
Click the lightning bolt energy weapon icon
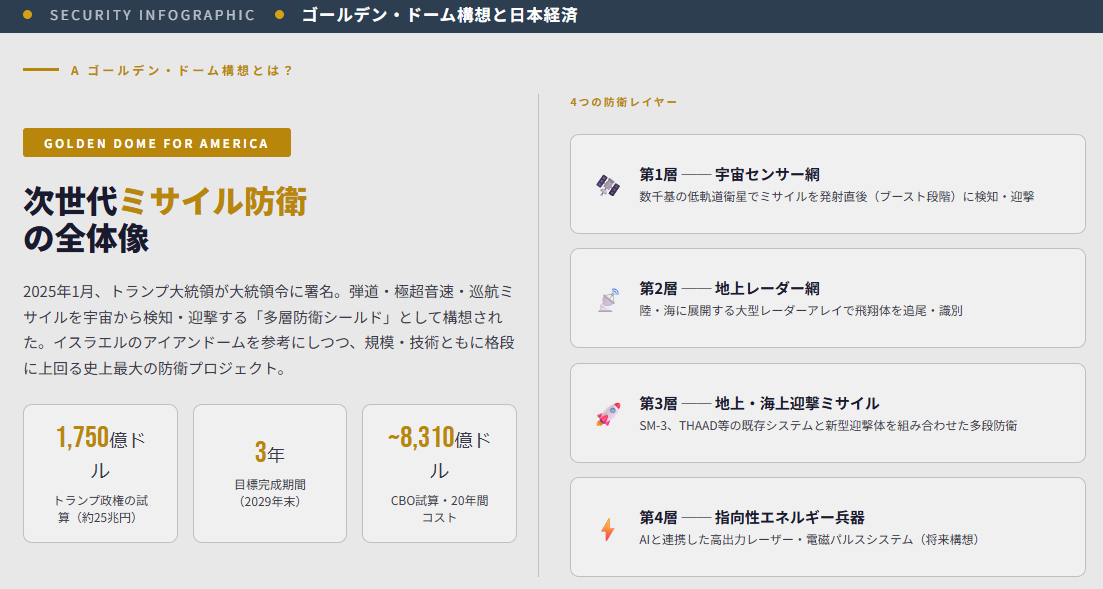(608, 528)
